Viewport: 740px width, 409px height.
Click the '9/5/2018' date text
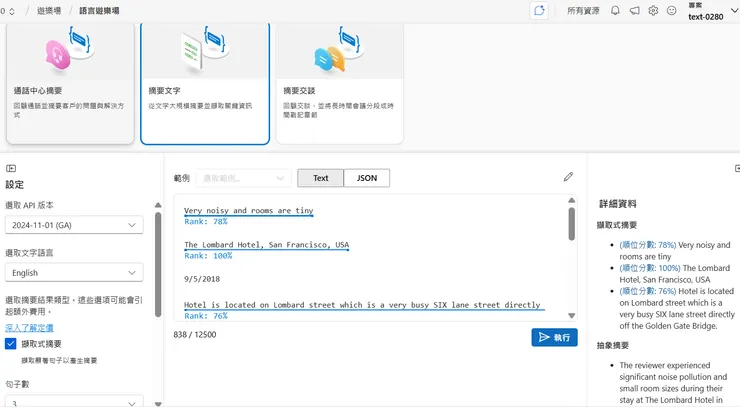[202, 279]
